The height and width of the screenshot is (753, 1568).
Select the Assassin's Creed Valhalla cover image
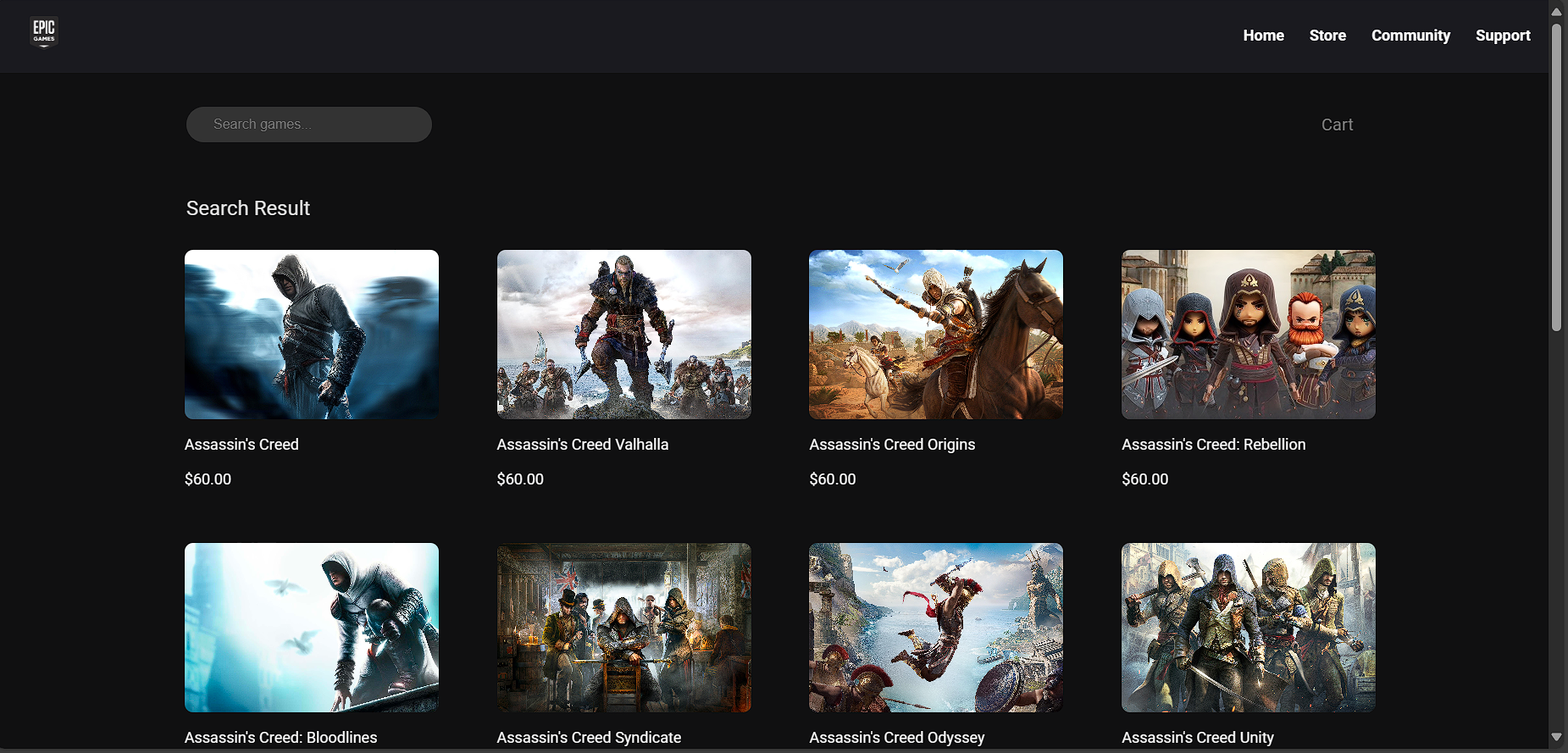tap(624, 335)
